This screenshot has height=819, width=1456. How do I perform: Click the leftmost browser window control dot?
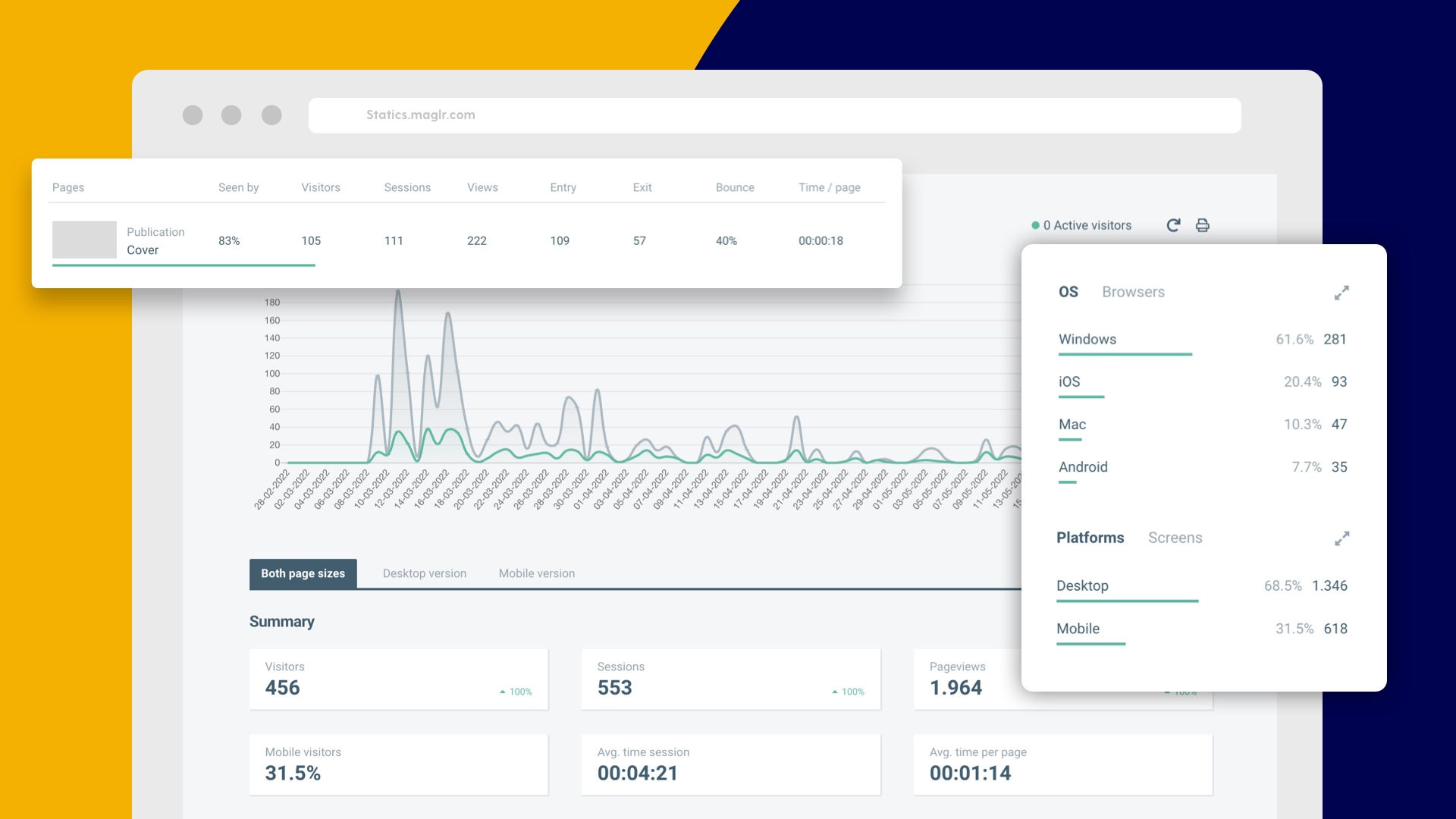[x=193, y=115]
